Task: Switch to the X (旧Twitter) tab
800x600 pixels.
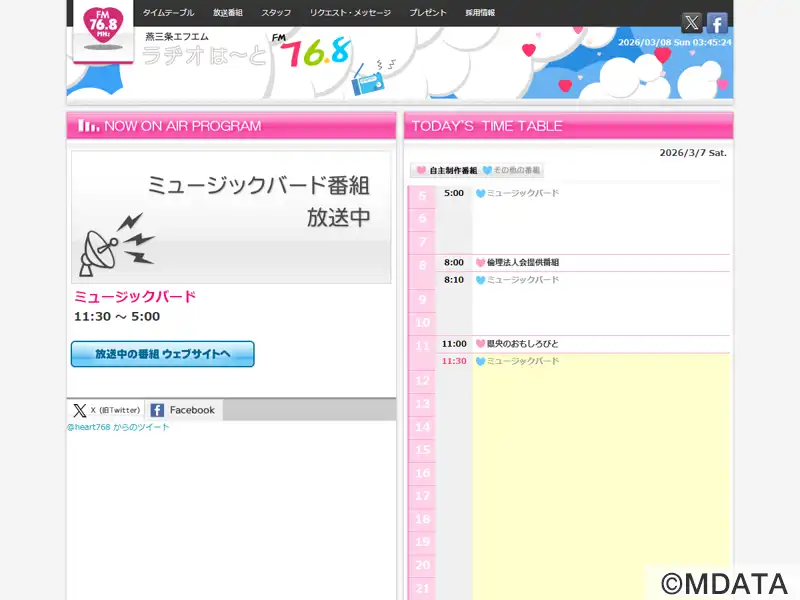Action: 107,410
